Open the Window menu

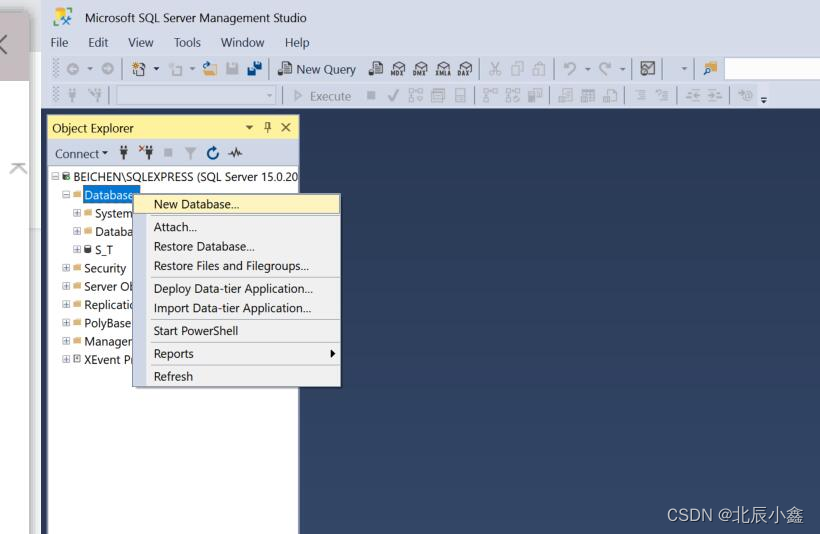tap(242, 42)
